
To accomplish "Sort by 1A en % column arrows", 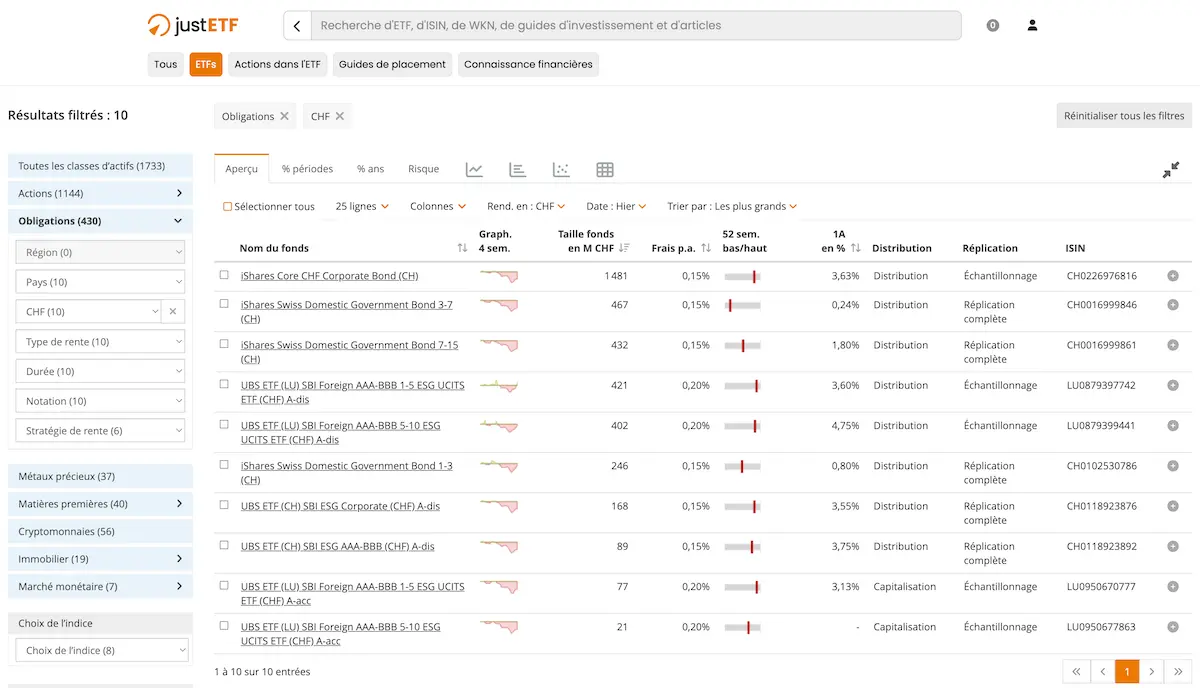I will click(855, 248).
